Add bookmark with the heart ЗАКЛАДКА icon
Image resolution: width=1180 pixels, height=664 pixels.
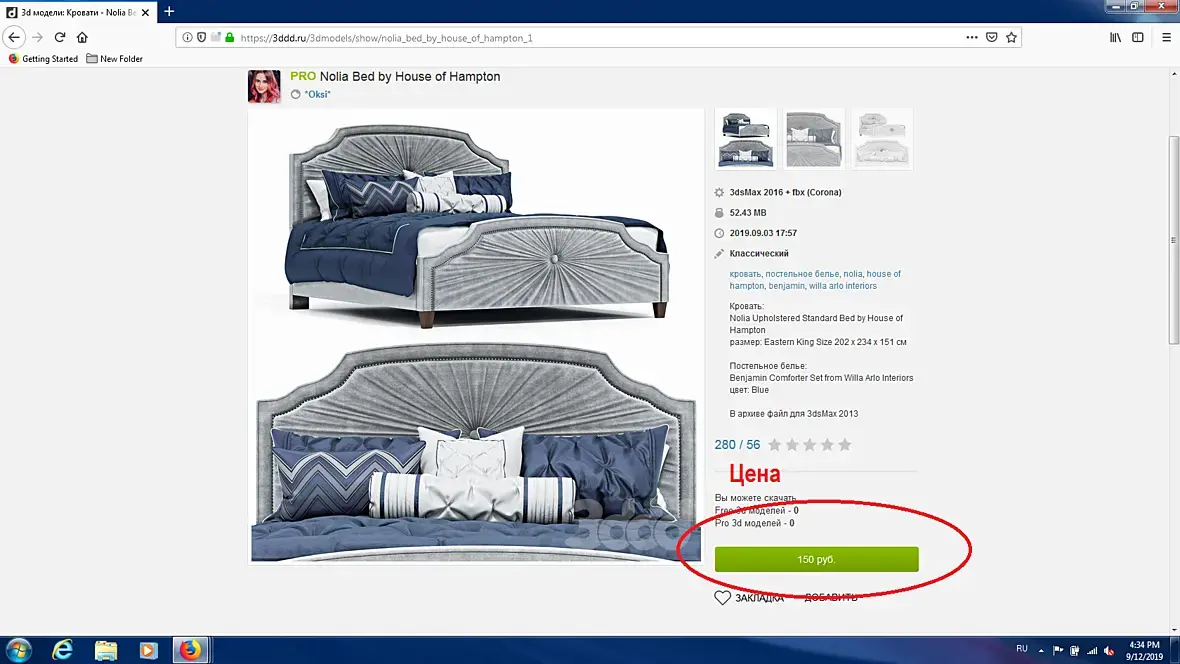722,598
